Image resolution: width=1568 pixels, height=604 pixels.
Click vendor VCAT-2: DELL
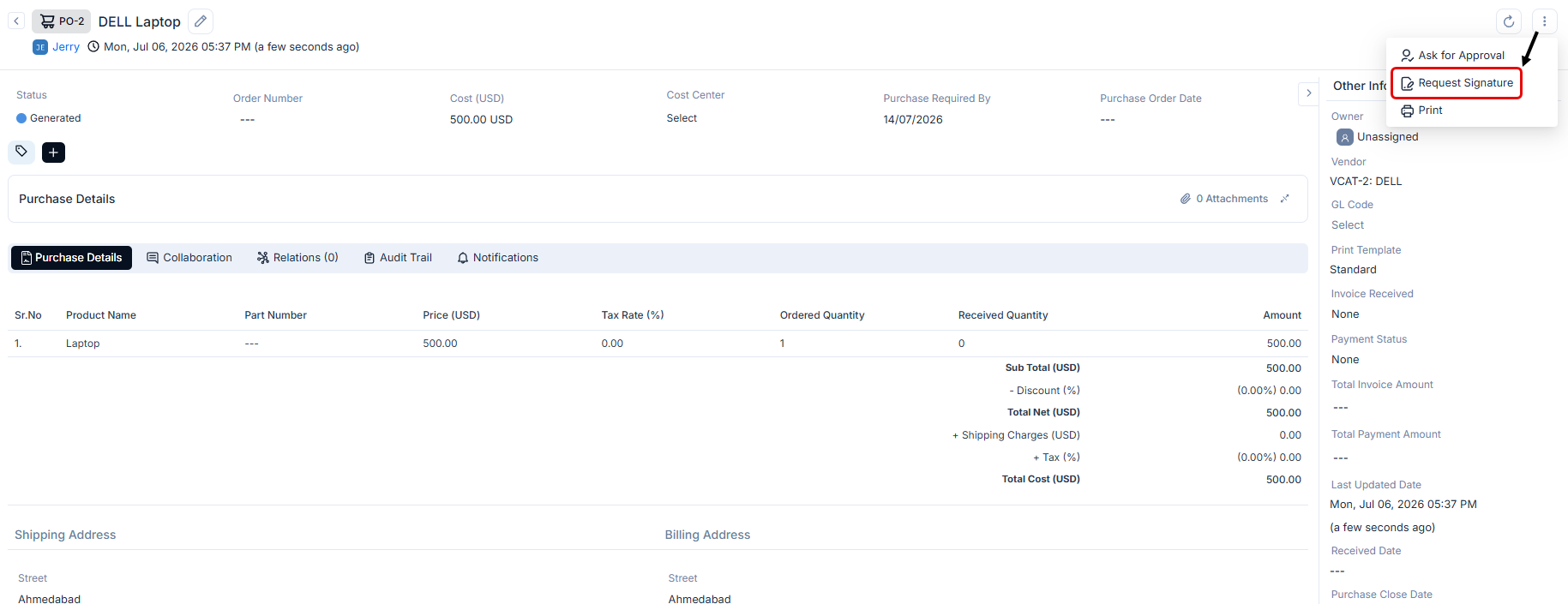pos(1366,182)
